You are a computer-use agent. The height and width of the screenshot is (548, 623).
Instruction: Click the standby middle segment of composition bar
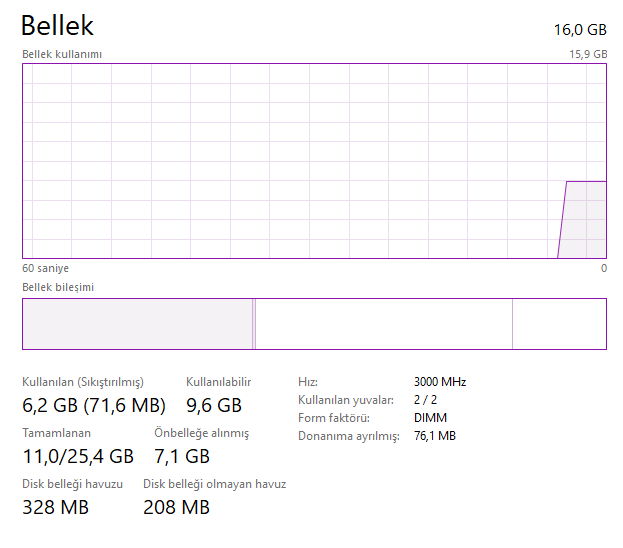pos(384,324)
